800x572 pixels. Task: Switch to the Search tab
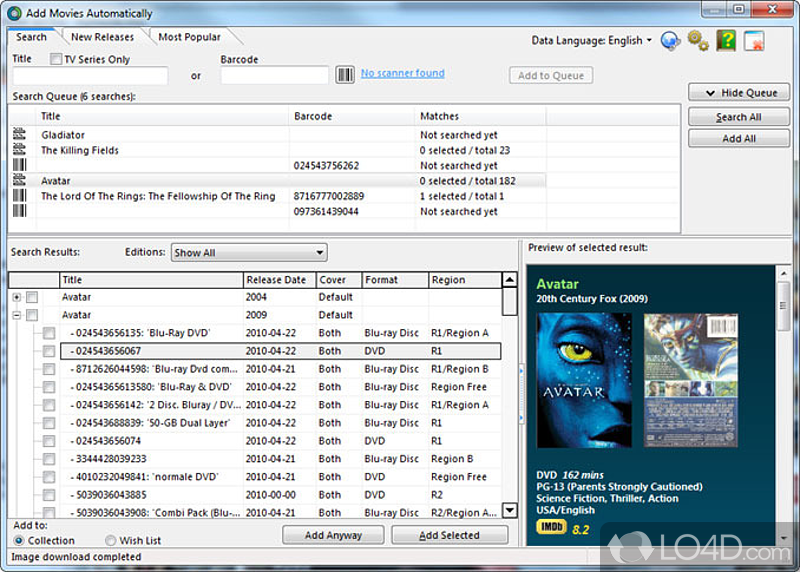click(31, 37)
